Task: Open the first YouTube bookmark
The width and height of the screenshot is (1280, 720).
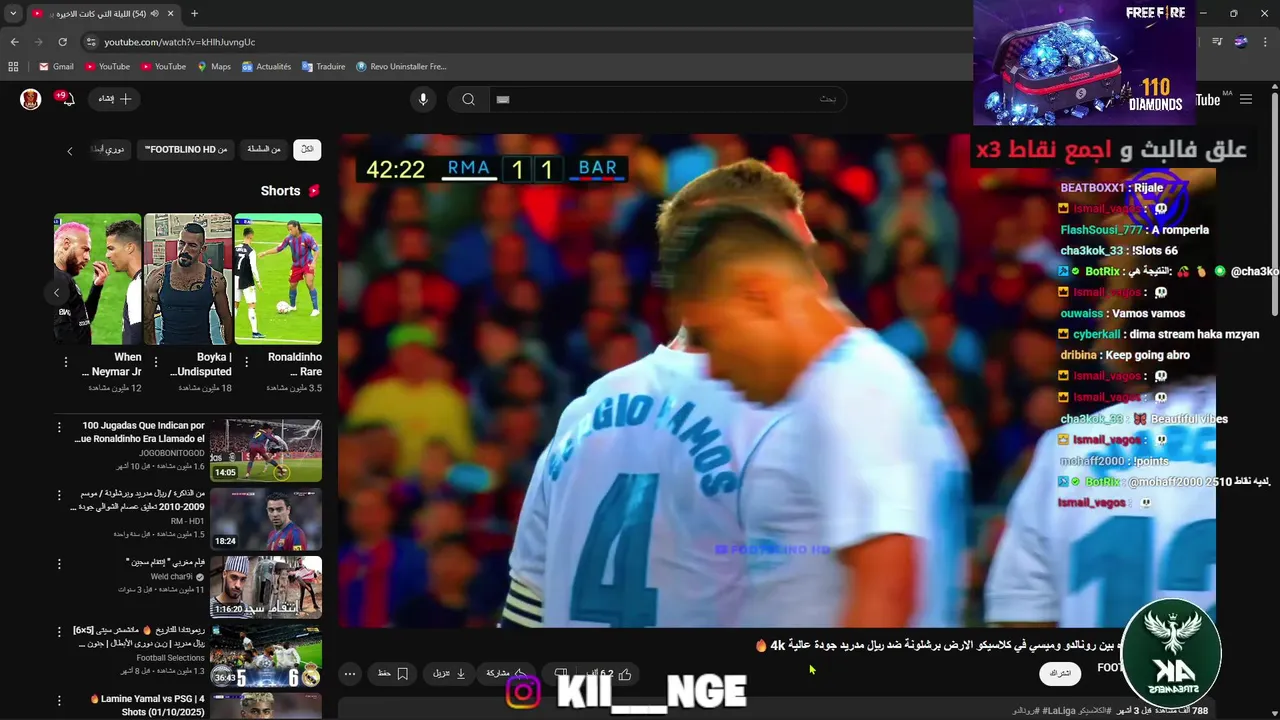Action: [107, 67]
